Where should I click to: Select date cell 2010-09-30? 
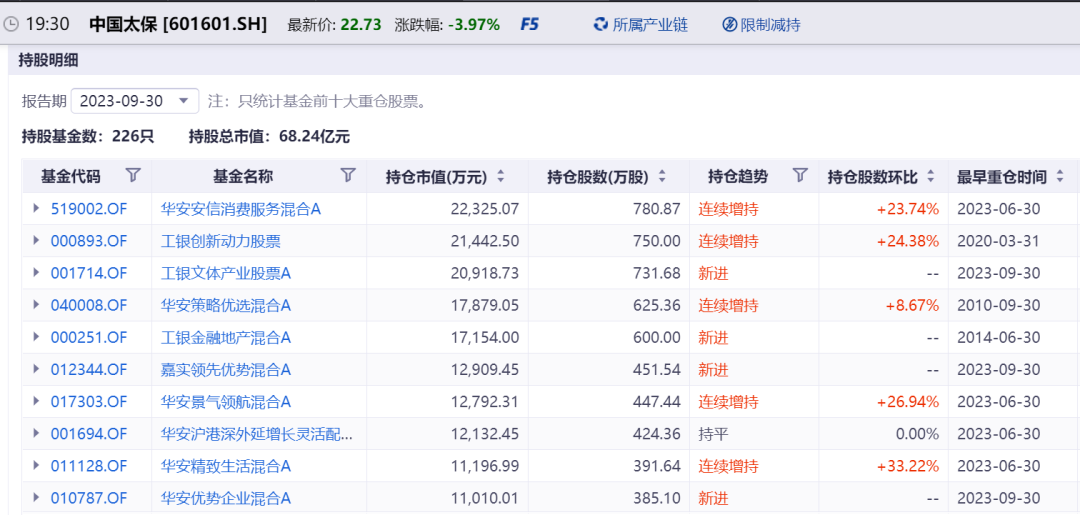click(x=999, y=306)
